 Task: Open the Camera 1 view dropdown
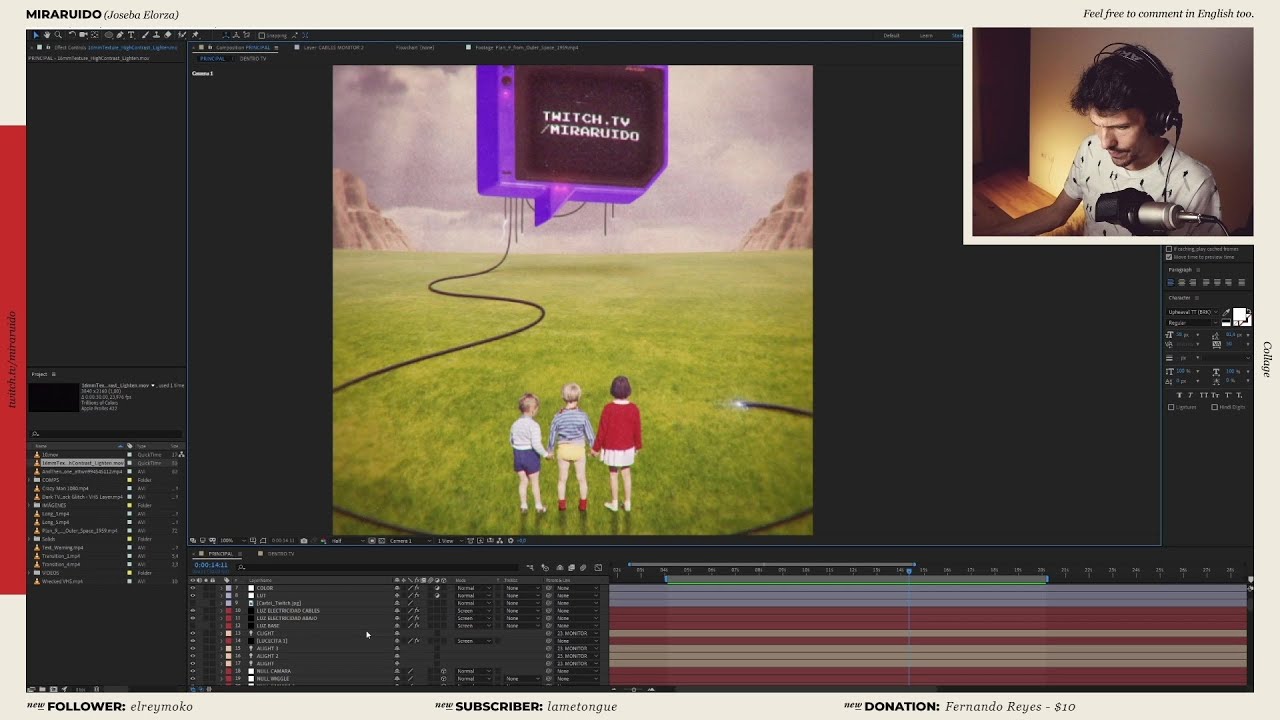(x=408, y=541)
